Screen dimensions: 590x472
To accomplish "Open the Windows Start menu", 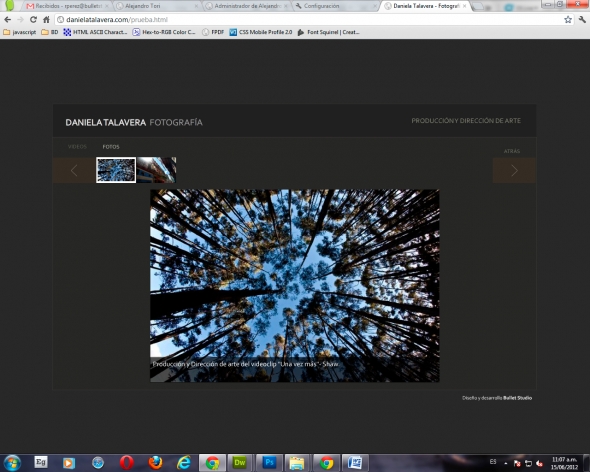I will click(x=12, y=463).
